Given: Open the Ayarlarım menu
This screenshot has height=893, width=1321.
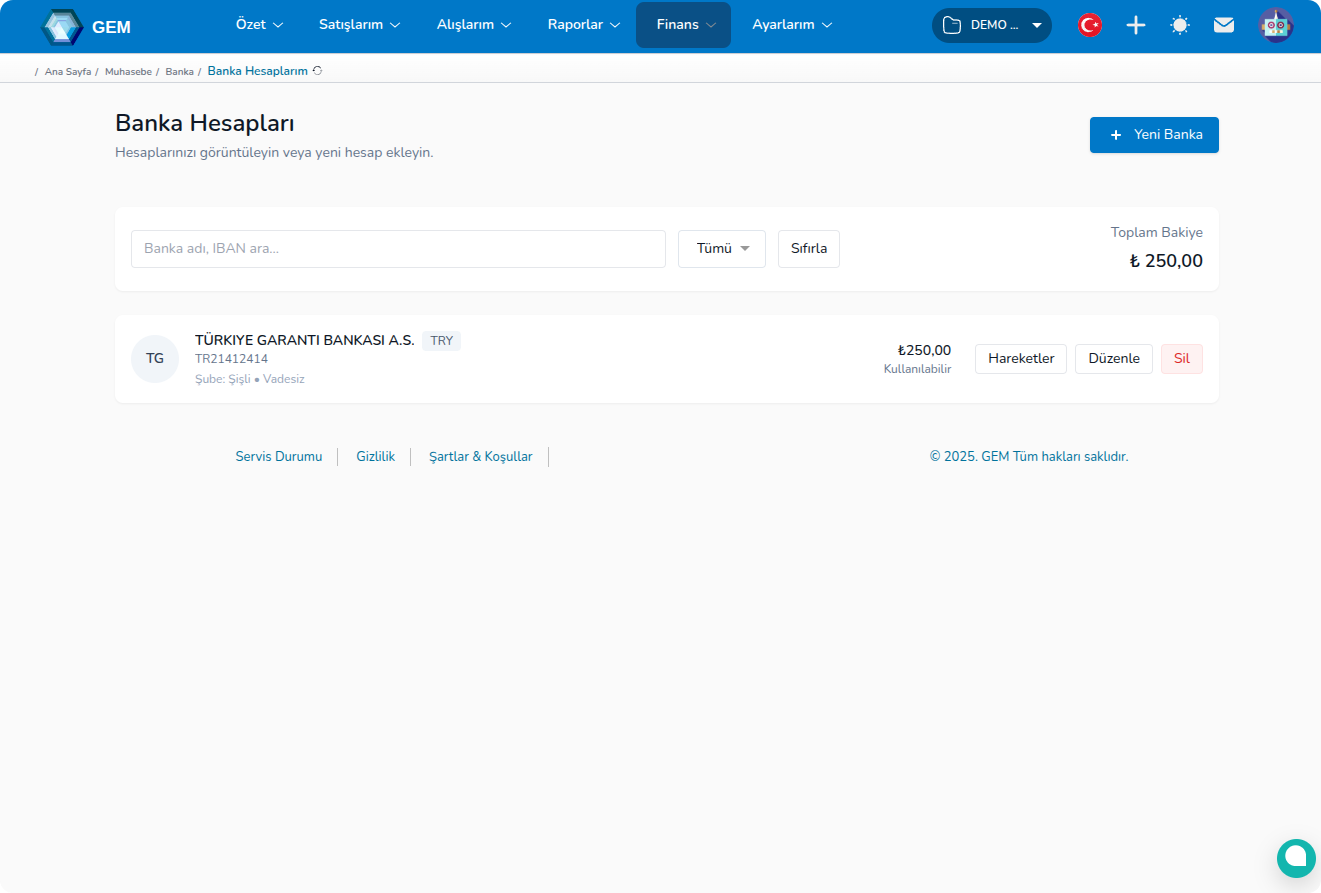Looking at the screenshot, I should (792, 25).
